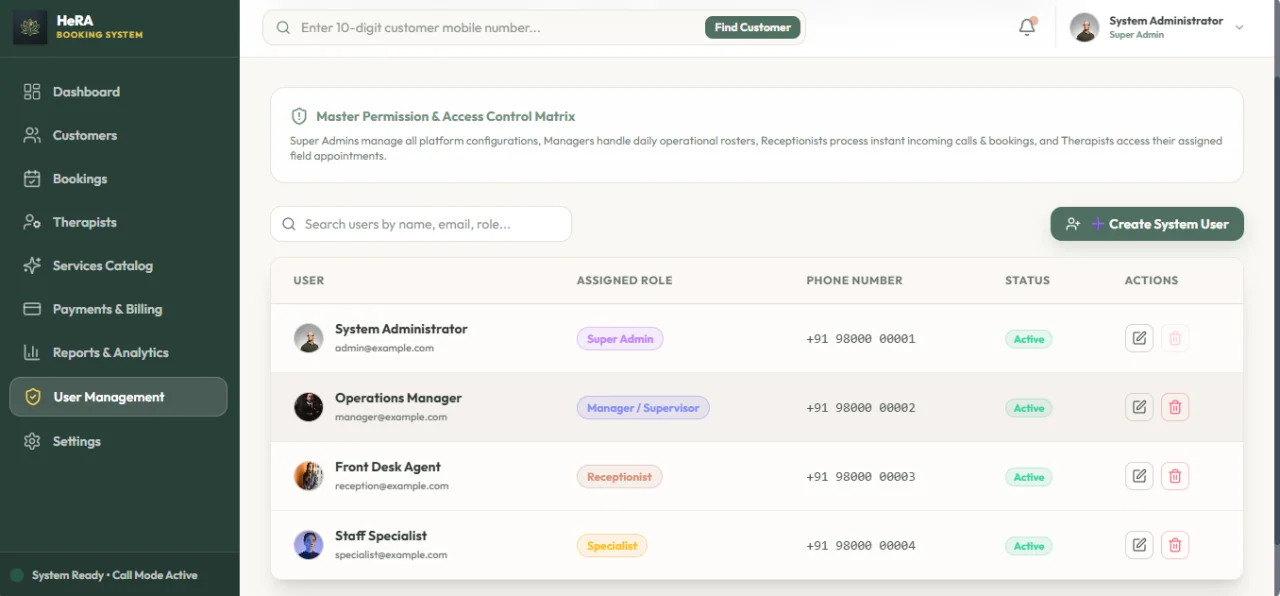Click phone number +91 98000 00001
The image size is (1280, 596).
[x=861, y=339]
